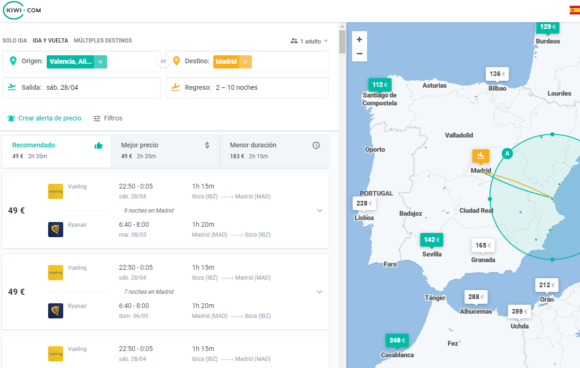This screenshot has height=368, width=580.
Task: Click the Badajoz label on map
Action: [x=411, y=213]
